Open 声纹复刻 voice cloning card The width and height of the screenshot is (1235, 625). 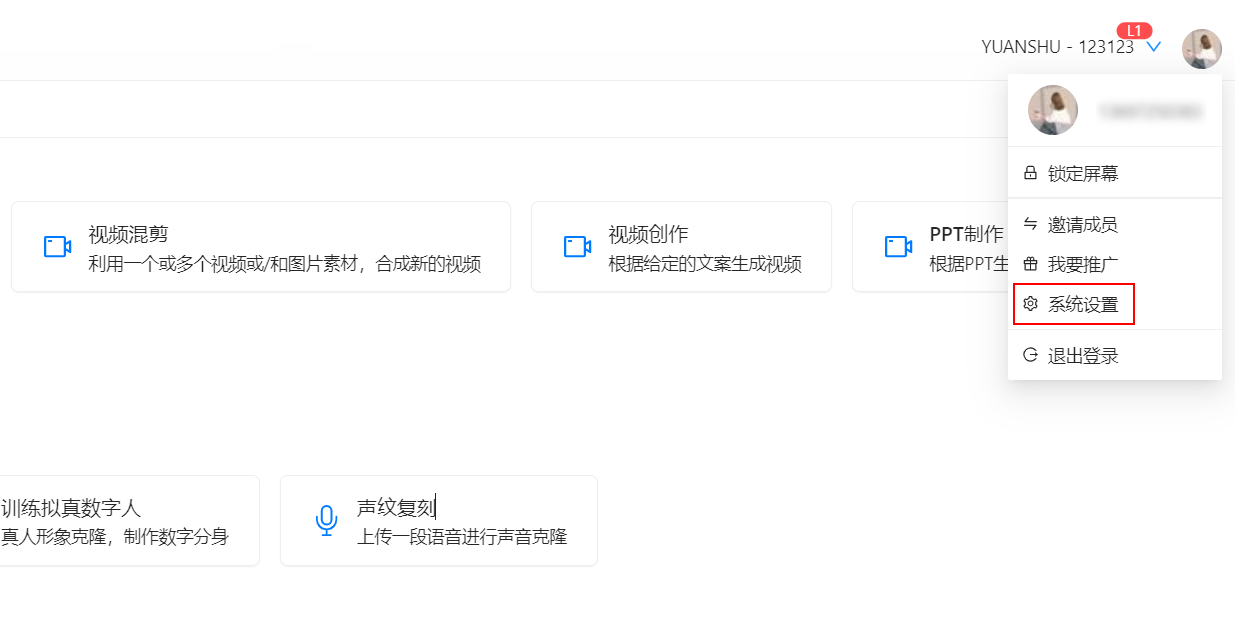(x=438, y=519)
